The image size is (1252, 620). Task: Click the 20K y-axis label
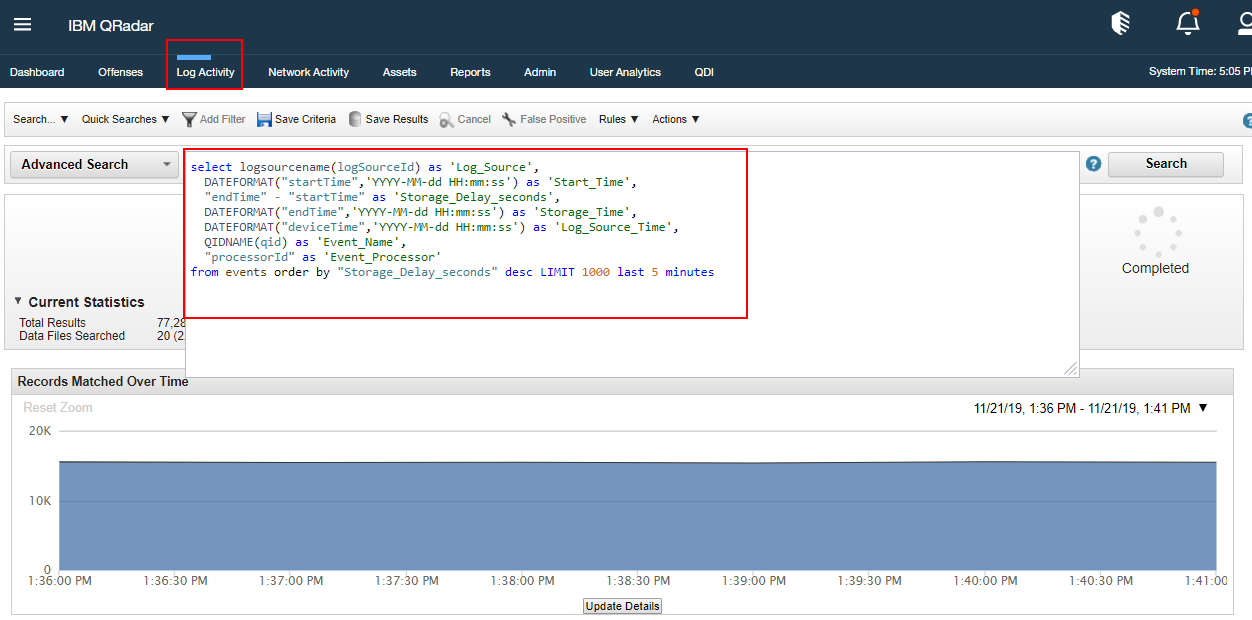(x=40, y=431)
